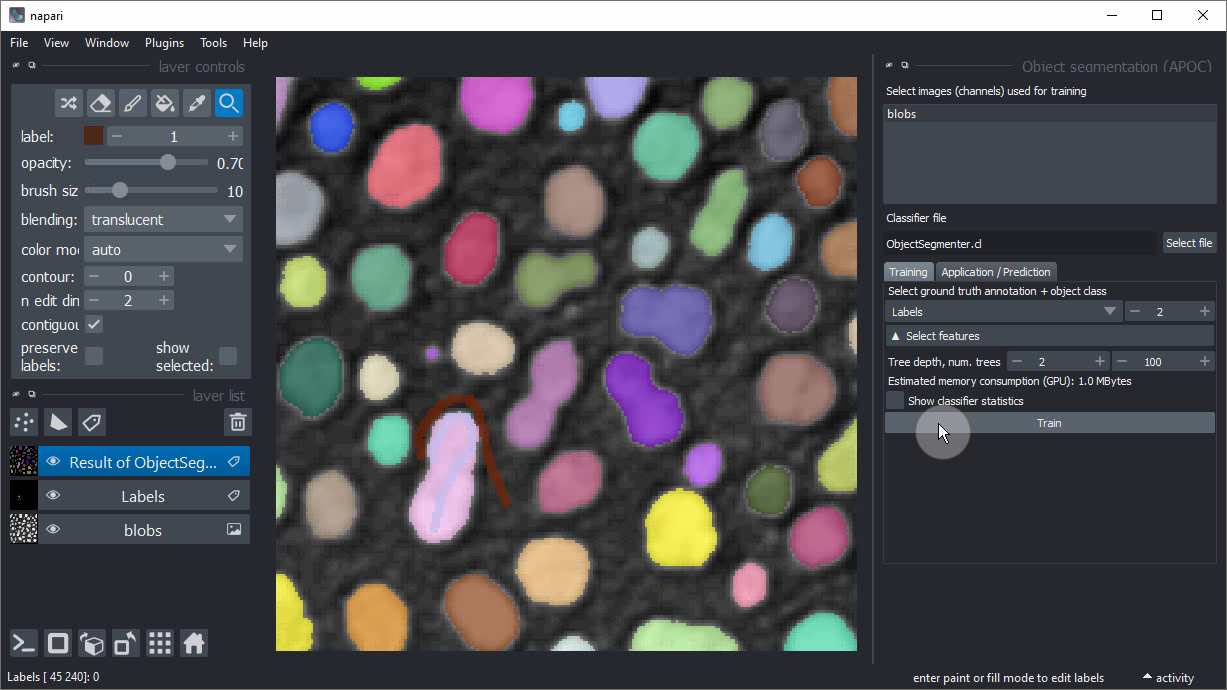Open the blending mode dropdown
This screenshot has height=690, width=1227.
(x=163, y=220)
